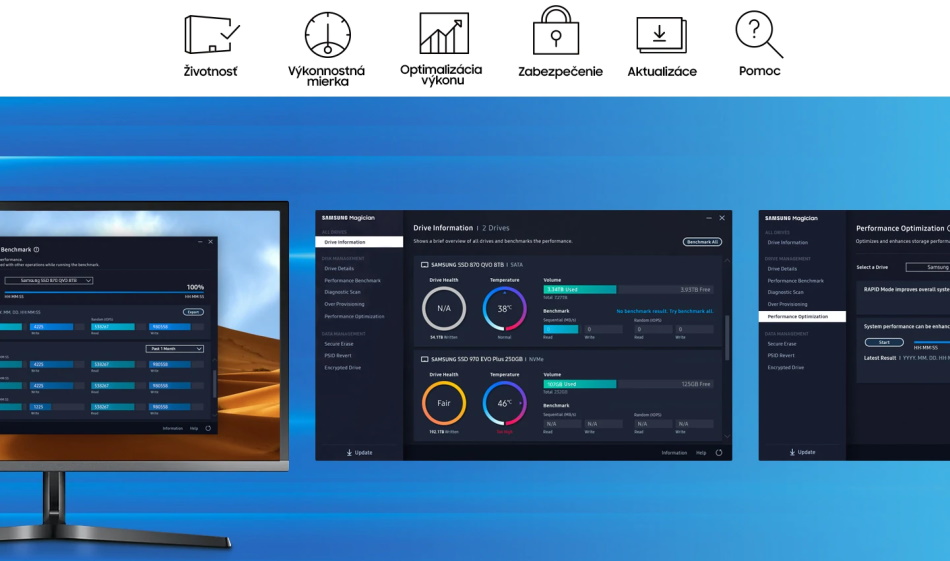This screenshot has height=561, width=950.
Task: Click the N/A Drive Health gauge
Action: click(x=444, y=308)
